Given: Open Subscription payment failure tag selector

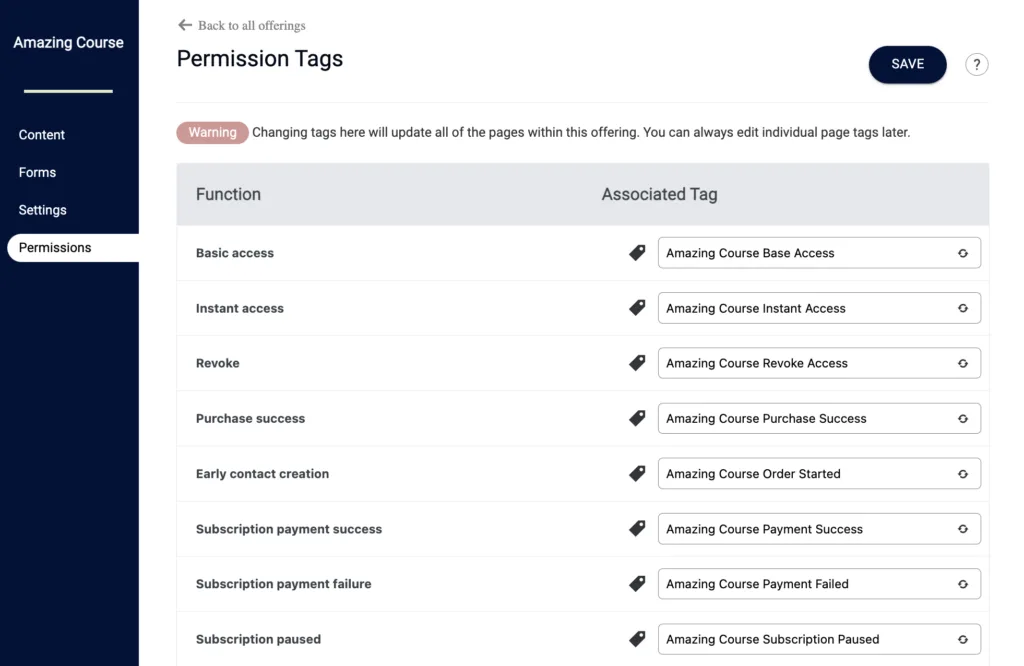Looking at the screenshot, I should (x=819, y=584).
